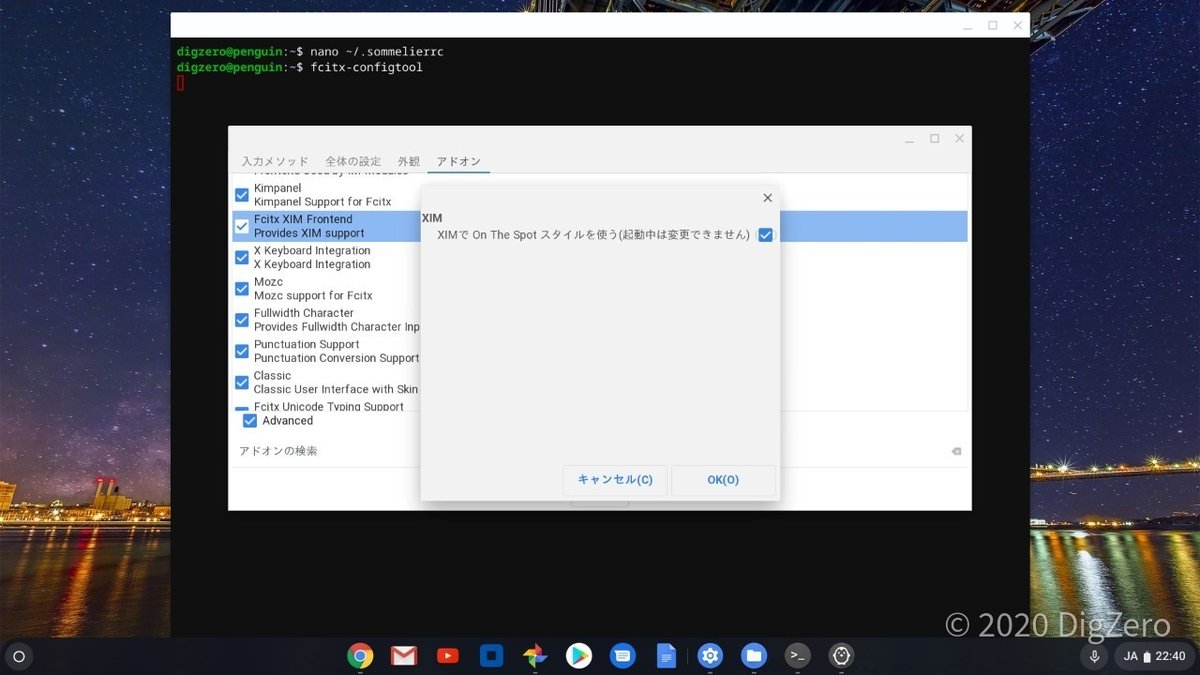
Task: Maximize the terminal window
Action: [x=993, y=25]
